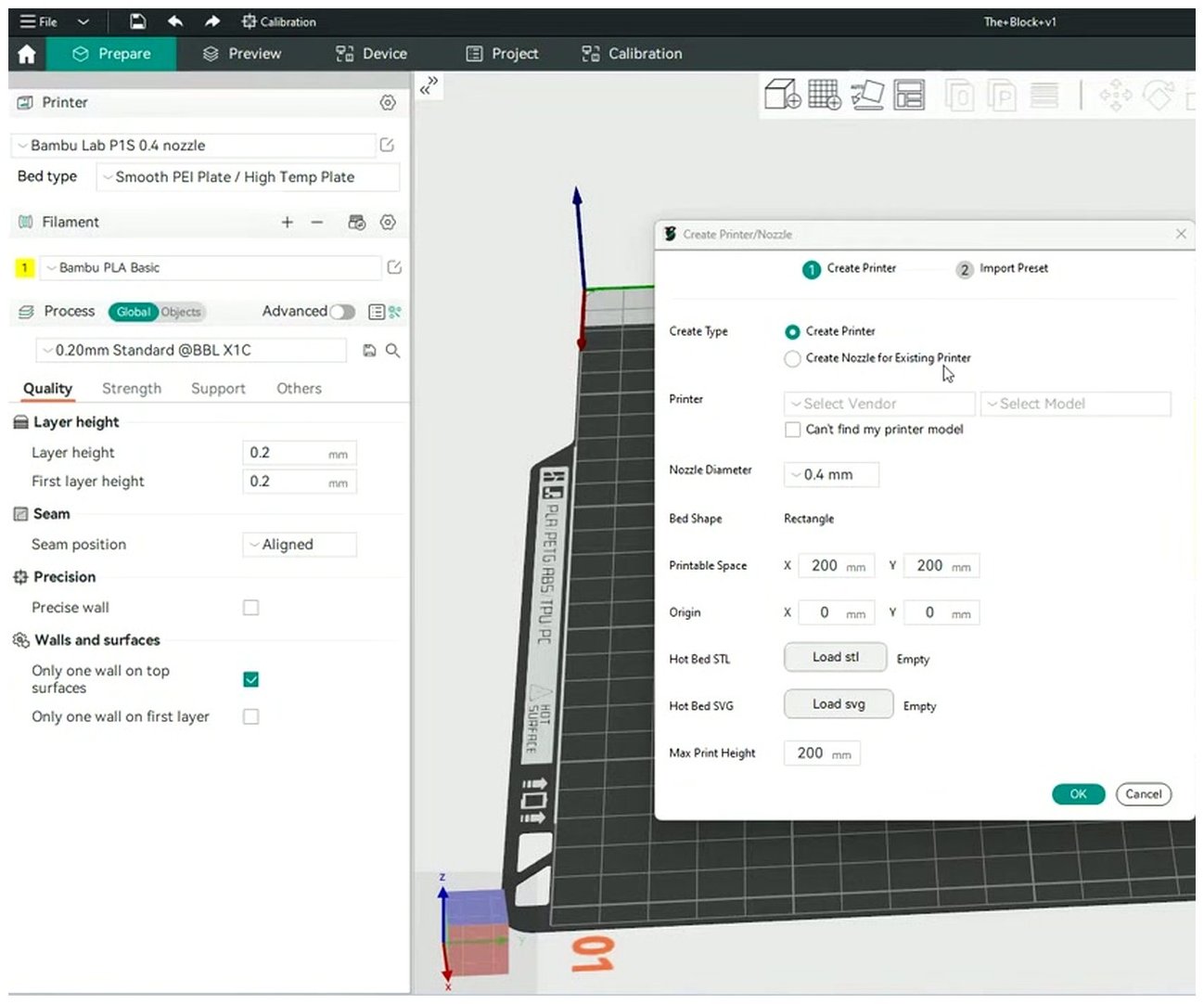Click the Move tool icon
Screen dimensions: 1204x1004
1115,95
